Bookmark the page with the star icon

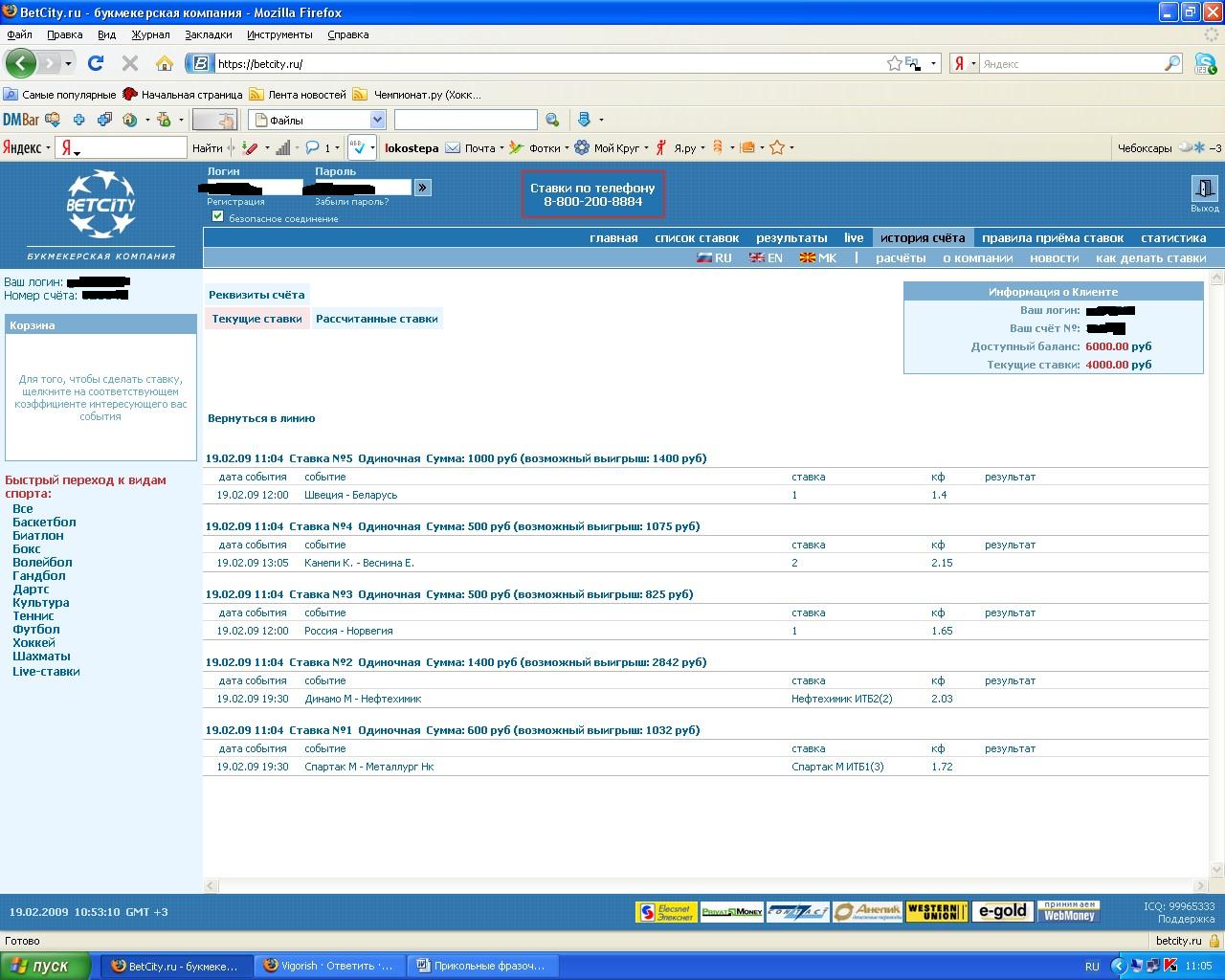coord(894,63)
